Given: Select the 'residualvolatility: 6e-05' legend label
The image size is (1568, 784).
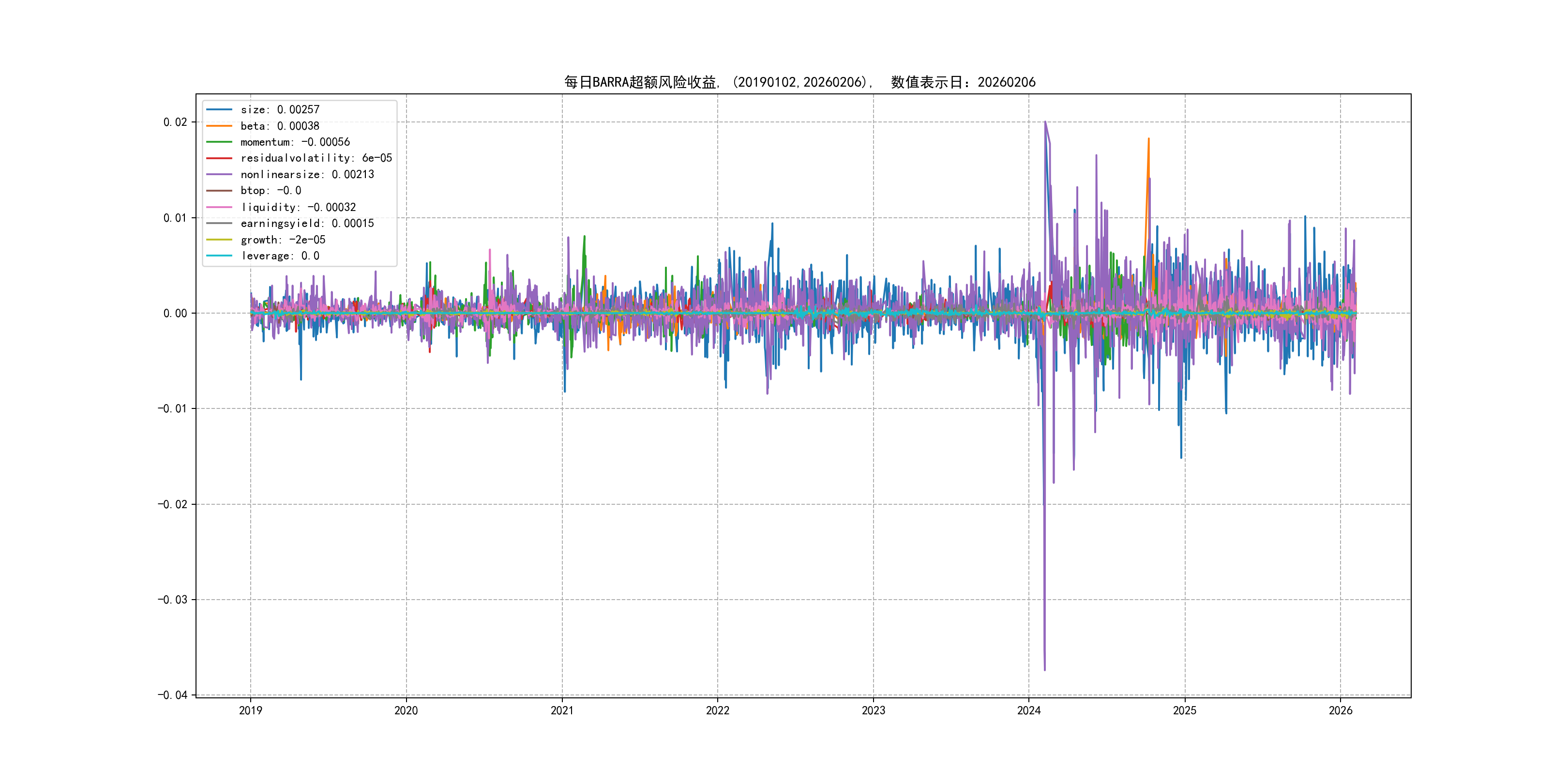Looking at the screenshot, I should [316, 158].
